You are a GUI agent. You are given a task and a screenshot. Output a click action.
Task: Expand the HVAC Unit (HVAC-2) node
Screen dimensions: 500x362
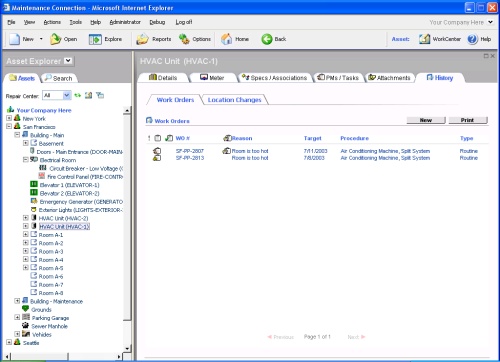pos(25,218)
